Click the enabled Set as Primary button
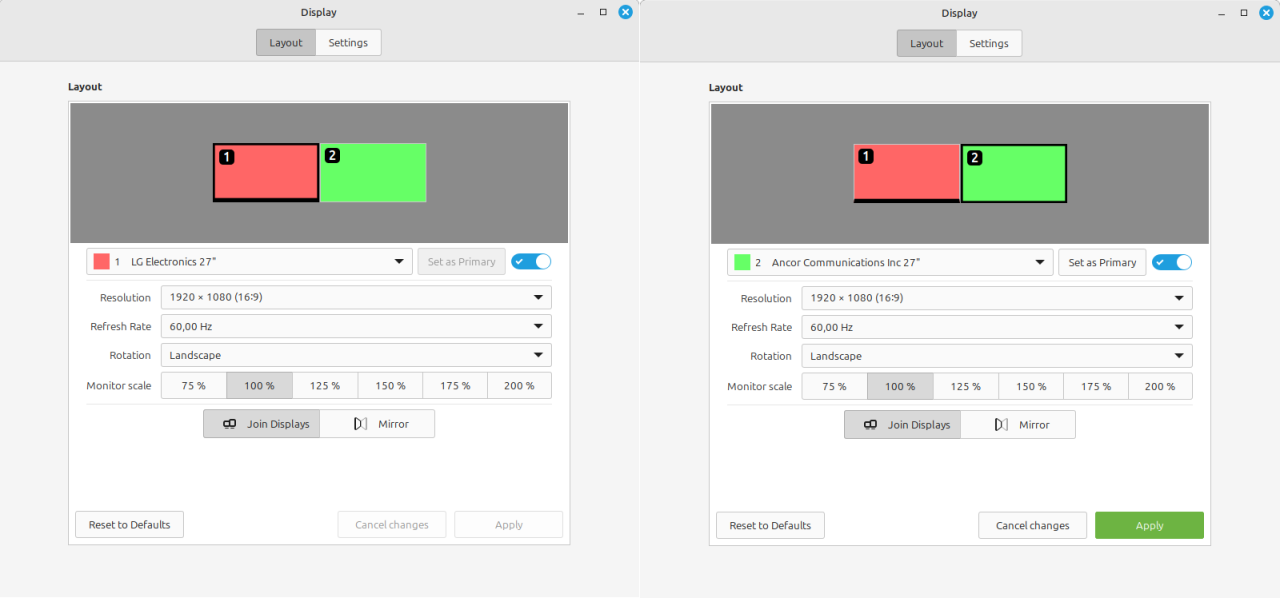 coord(1102,262)
